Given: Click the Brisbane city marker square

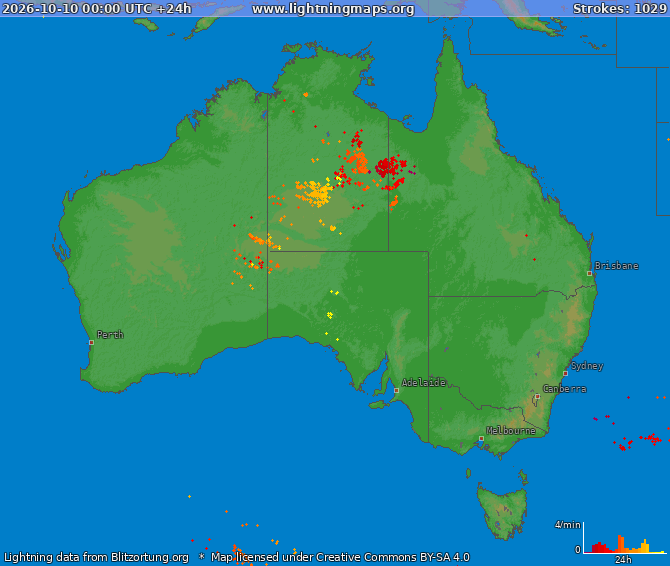Looking at the screenshot, I should 589,273.
